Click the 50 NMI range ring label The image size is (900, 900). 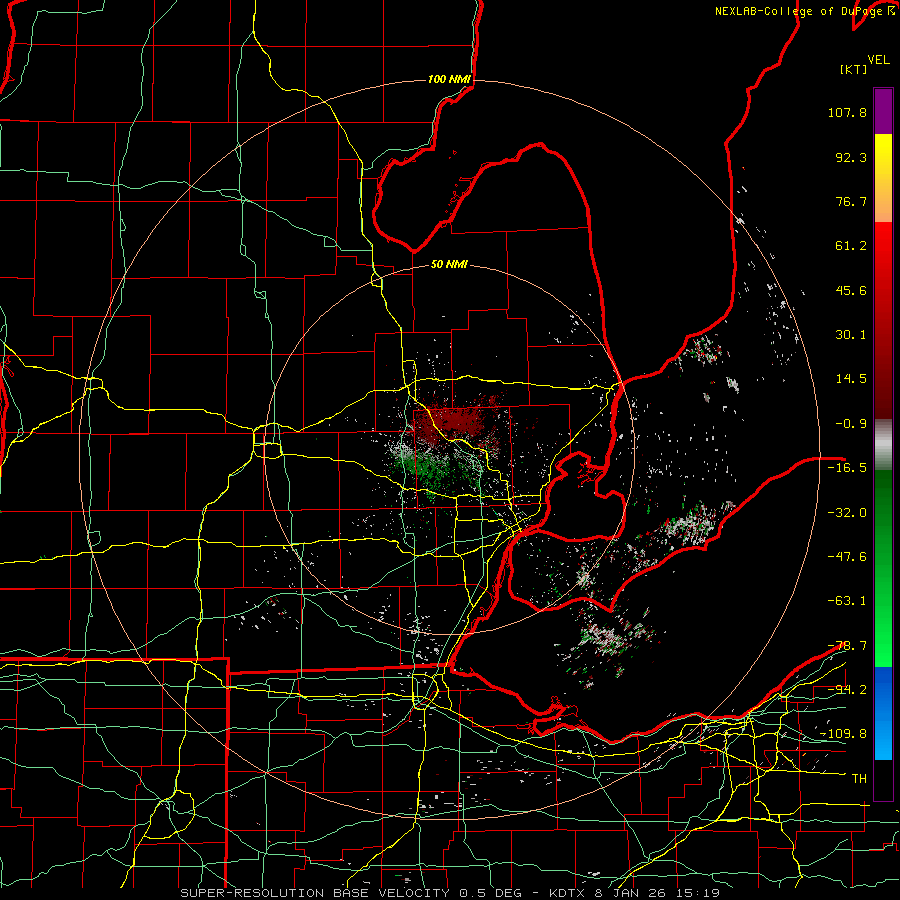[x=449, y=265]
